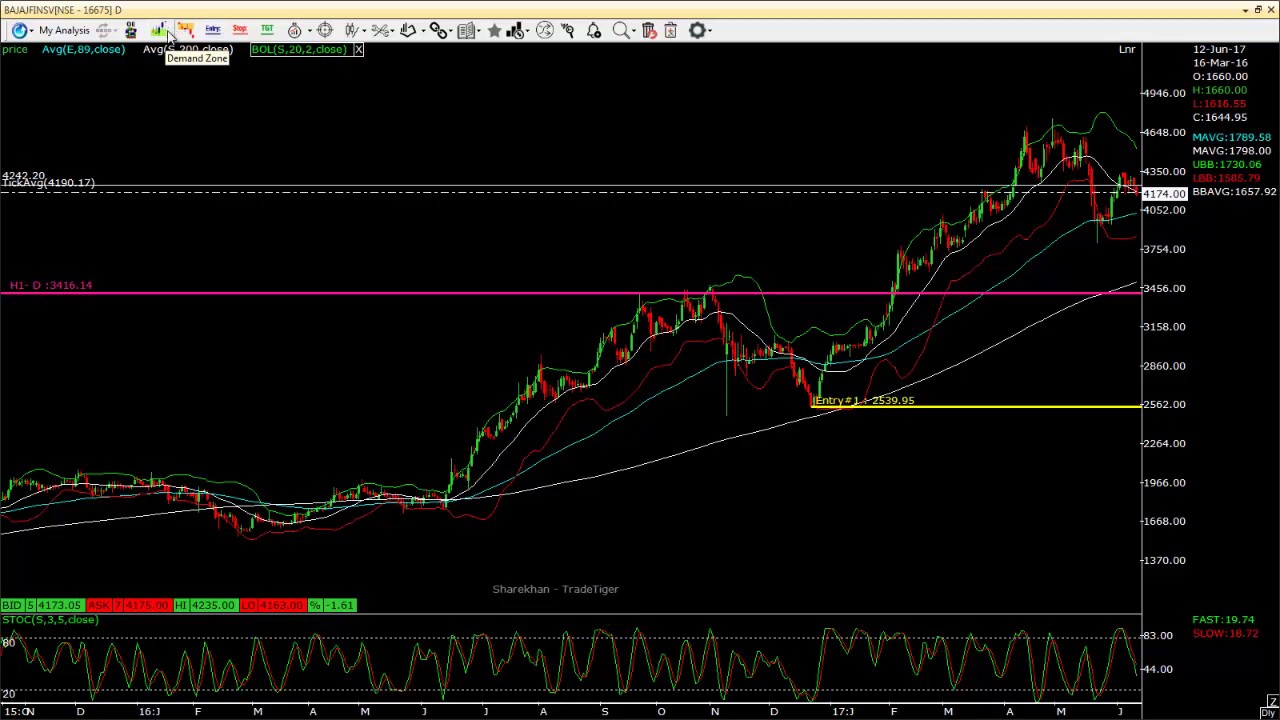Click the 15:0N time label
Viewport: 1280px width, 720px height.
pyautogui.click(x=17, y=712)
